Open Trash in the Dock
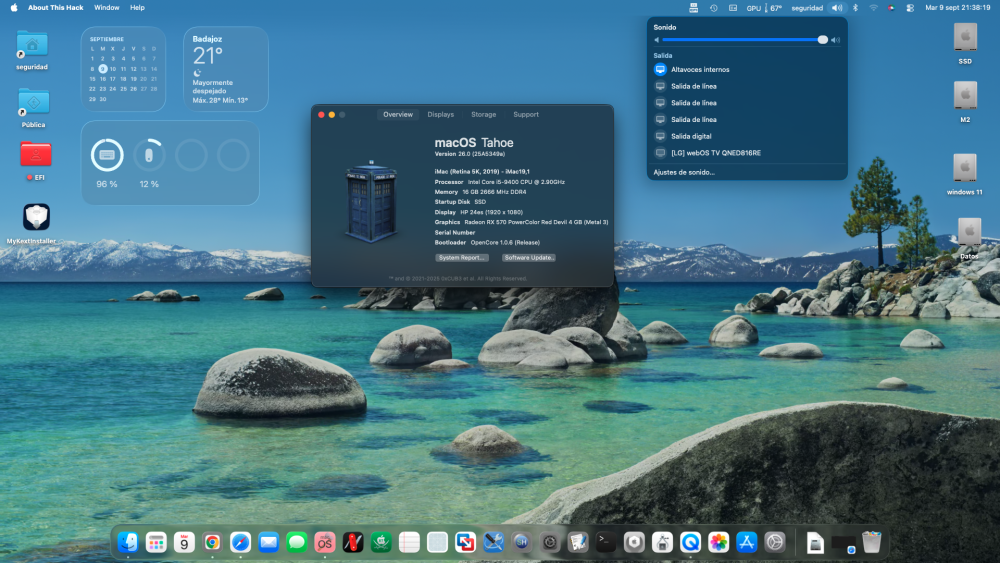 [871, 542]
